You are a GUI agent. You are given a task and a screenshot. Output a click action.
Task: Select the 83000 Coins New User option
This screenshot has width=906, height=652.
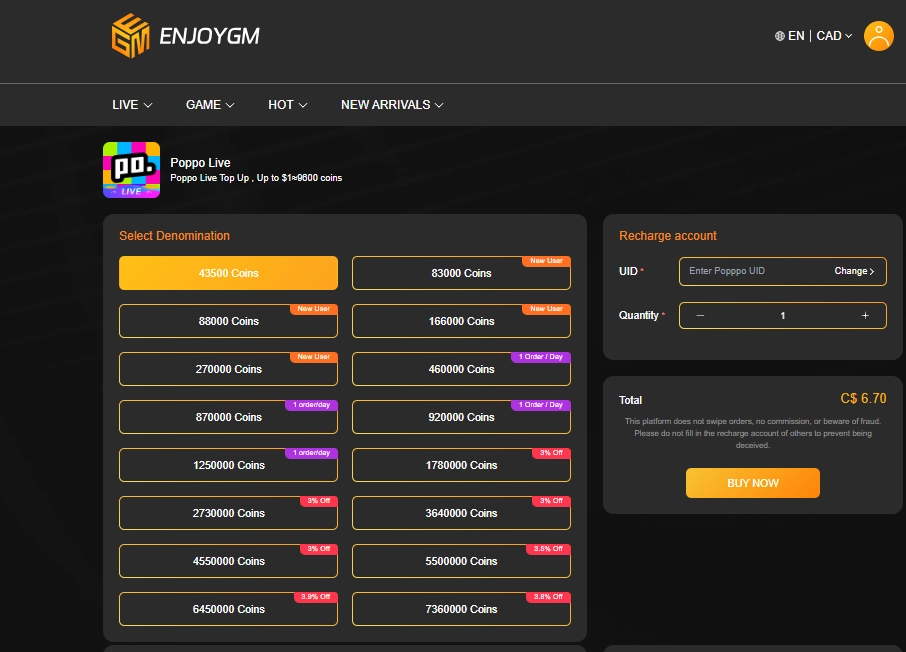pyautogui.click(x=461, y=273)
